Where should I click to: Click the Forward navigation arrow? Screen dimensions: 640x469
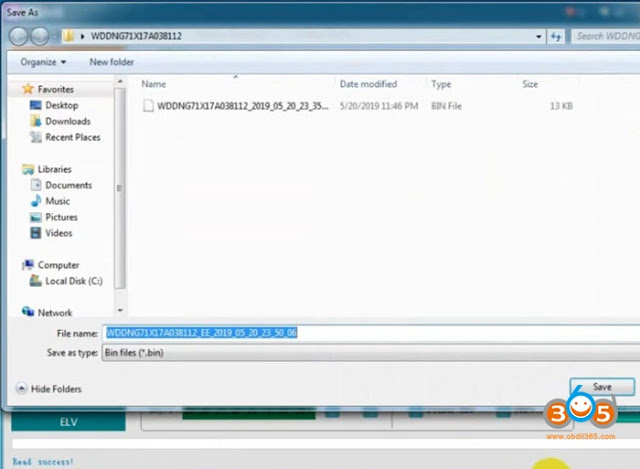(40, 36)
